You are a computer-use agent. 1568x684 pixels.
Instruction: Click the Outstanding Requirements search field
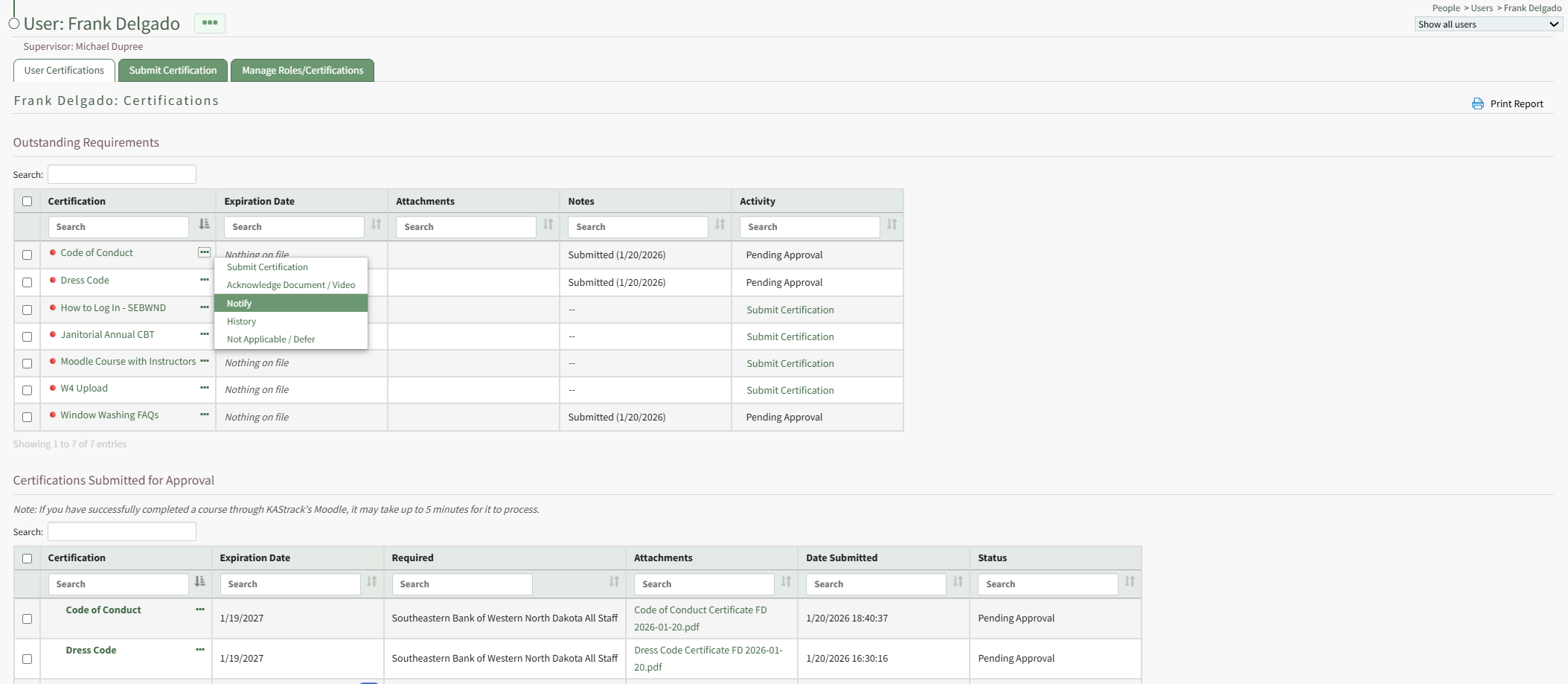coord(122,175)
